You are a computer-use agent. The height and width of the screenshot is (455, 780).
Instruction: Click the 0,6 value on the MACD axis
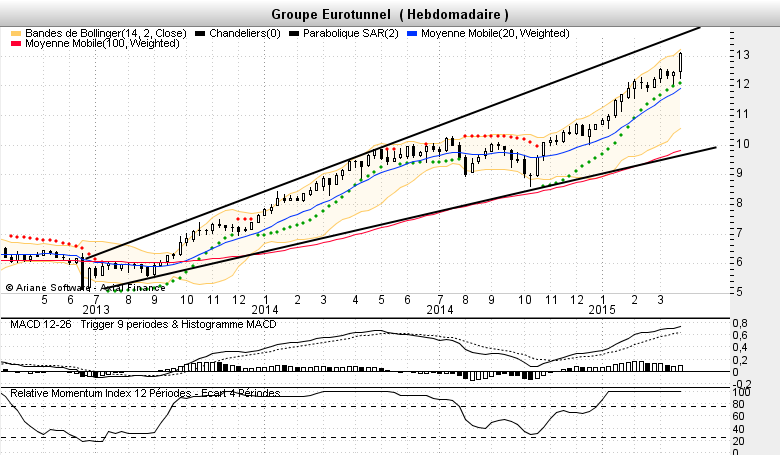[740, 336]
